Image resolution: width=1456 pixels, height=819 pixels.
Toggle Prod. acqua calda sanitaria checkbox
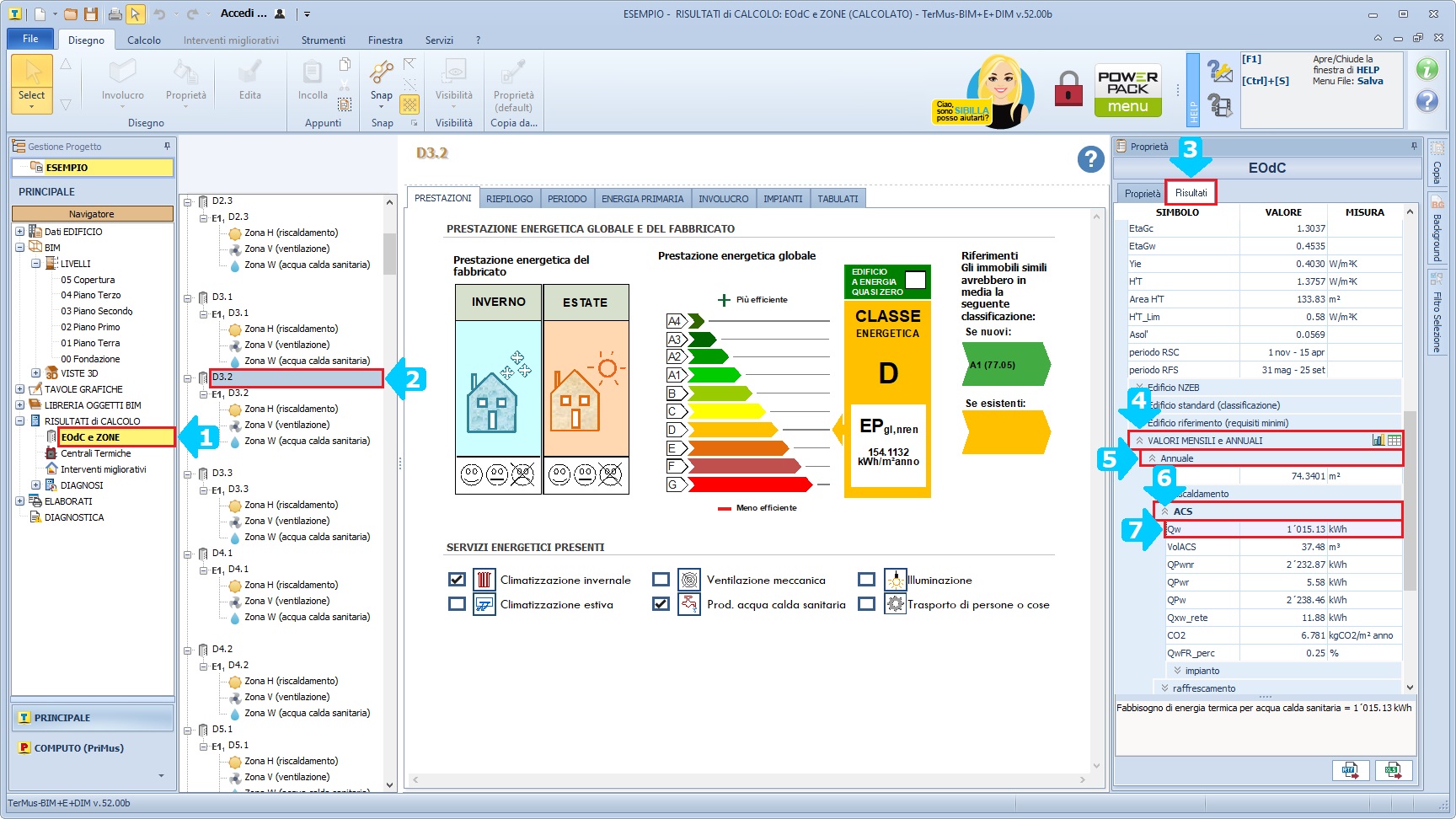click(x=661, y=604)
